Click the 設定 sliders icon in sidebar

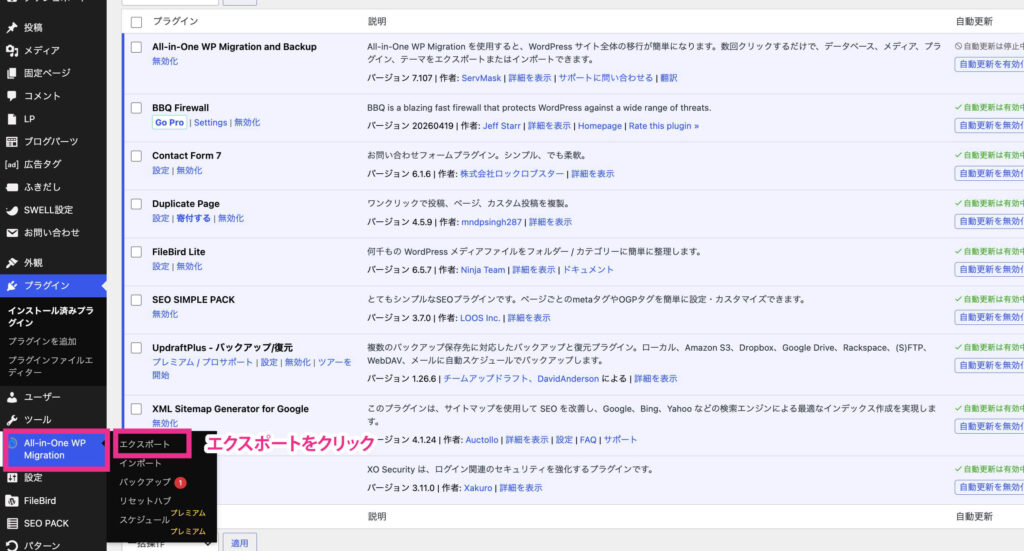pyautogui.click(x=12, y=478)
